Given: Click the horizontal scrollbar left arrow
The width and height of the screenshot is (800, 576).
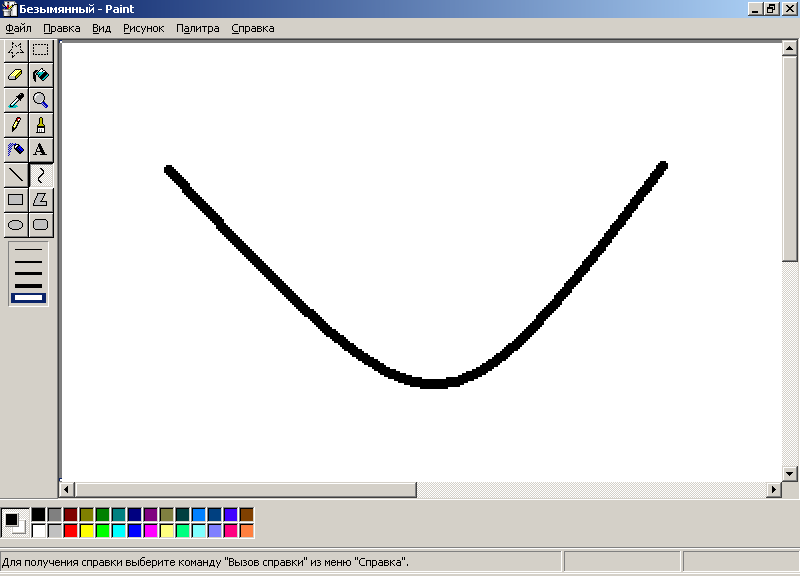Looking at the screenshot, I should (x=66, y=490).
